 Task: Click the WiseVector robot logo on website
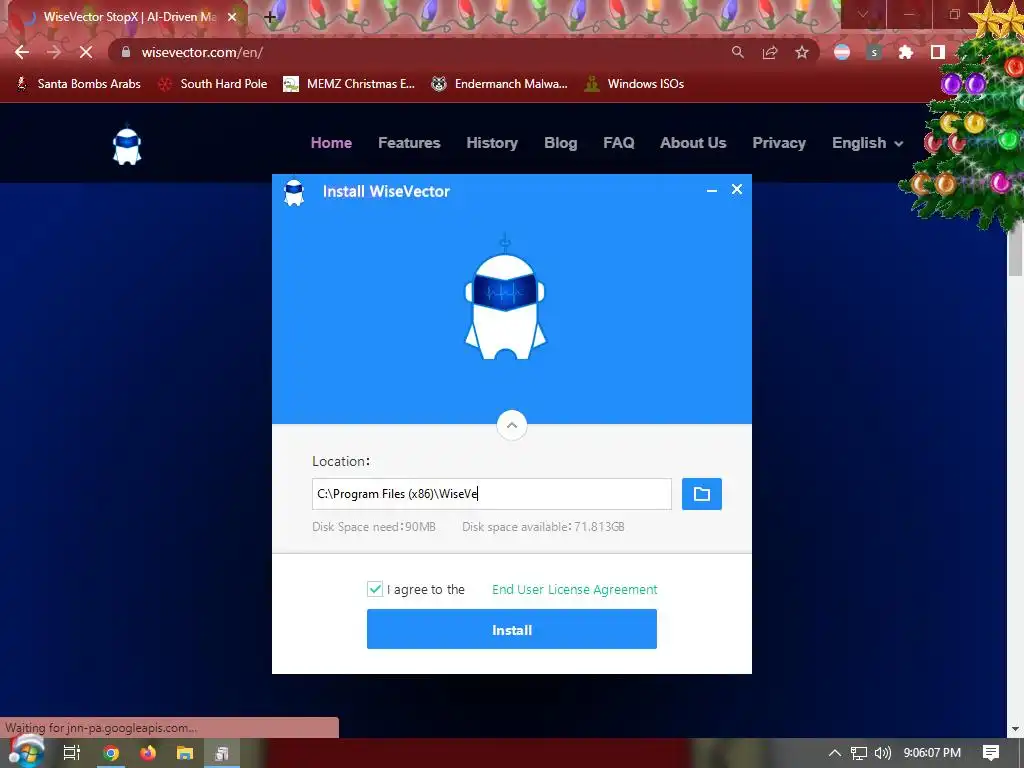tap(127, 145)
